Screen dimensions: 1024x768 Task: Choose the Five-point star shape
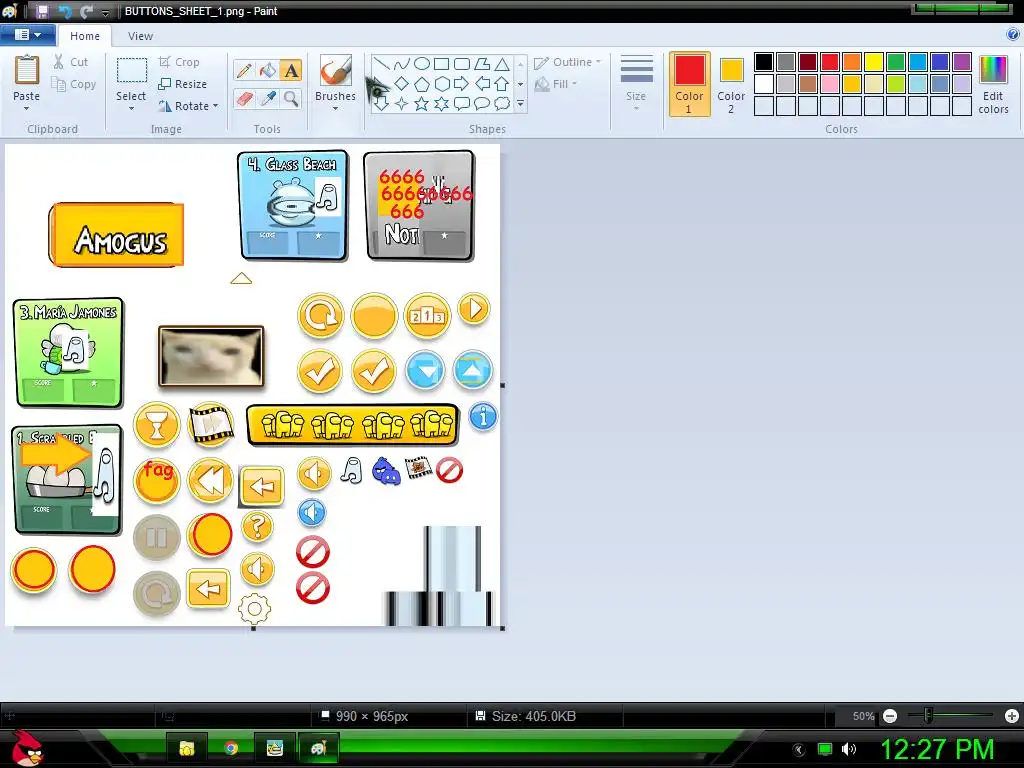422,103
